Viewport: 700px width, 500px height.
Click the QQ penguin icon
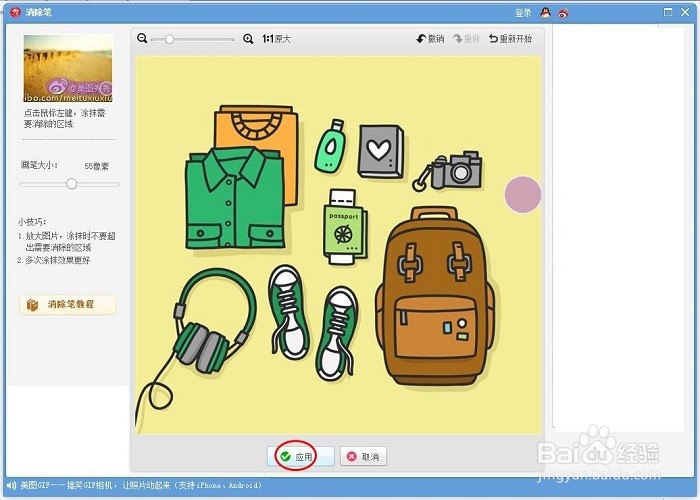[545, 13]
